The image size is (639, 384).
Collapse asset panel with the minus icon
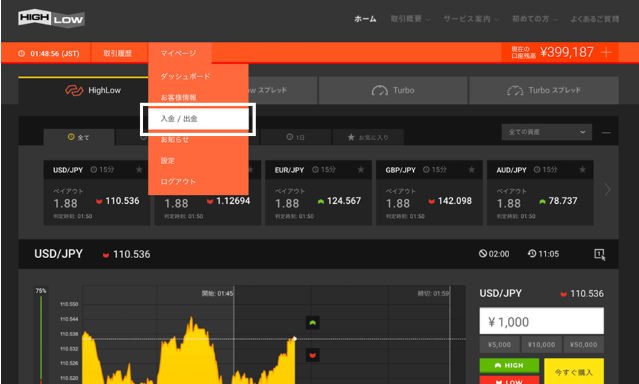[606, 133]
